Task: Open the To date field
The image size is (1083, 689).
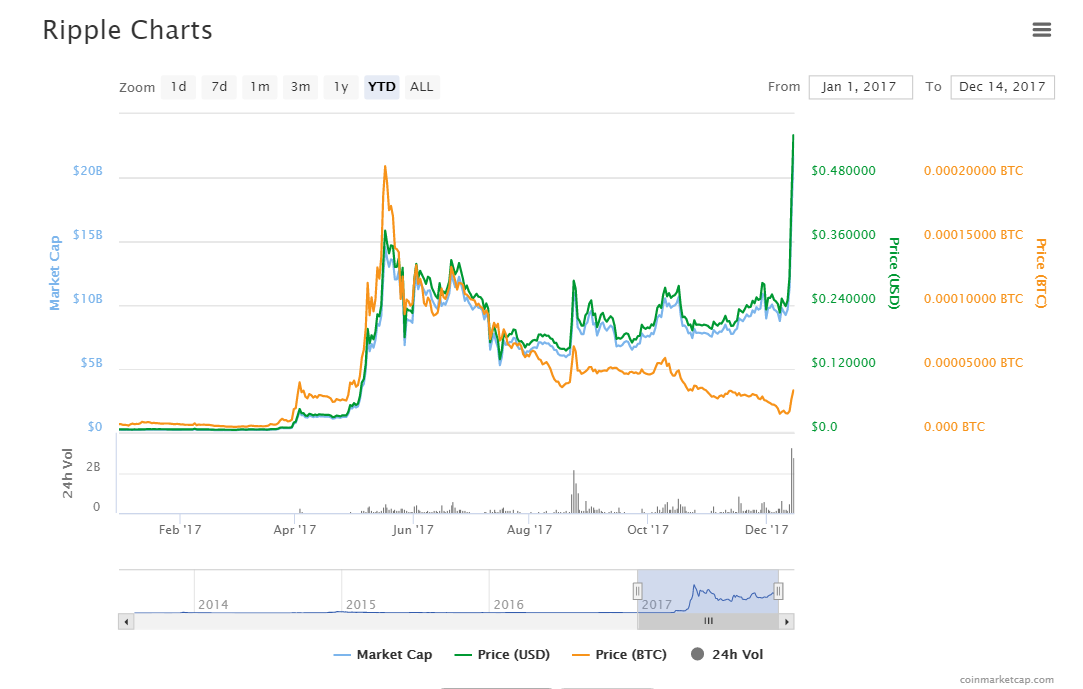Action: (1002, 87)
